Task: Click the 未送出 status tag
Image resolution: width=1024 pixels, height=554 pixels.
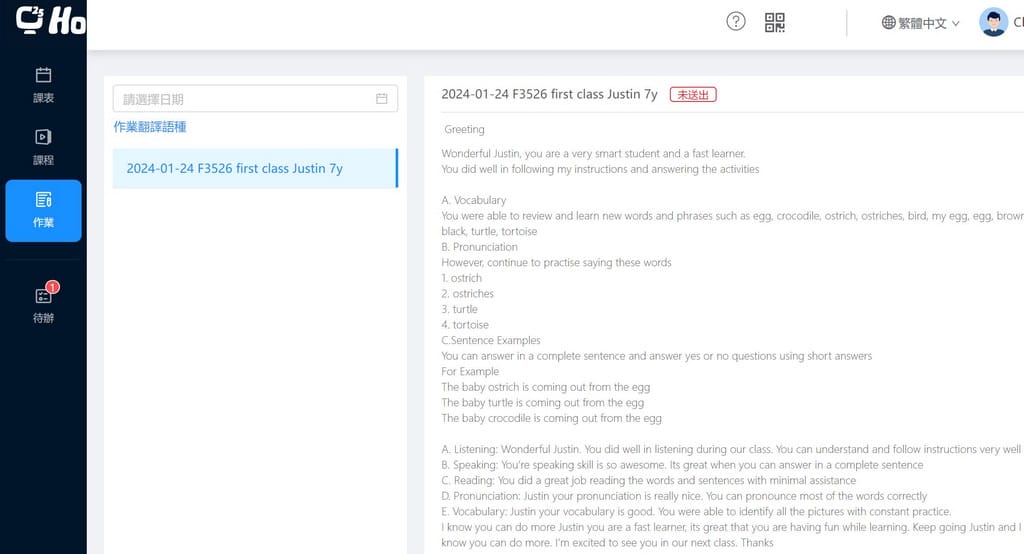Action: tap(693, 95)
